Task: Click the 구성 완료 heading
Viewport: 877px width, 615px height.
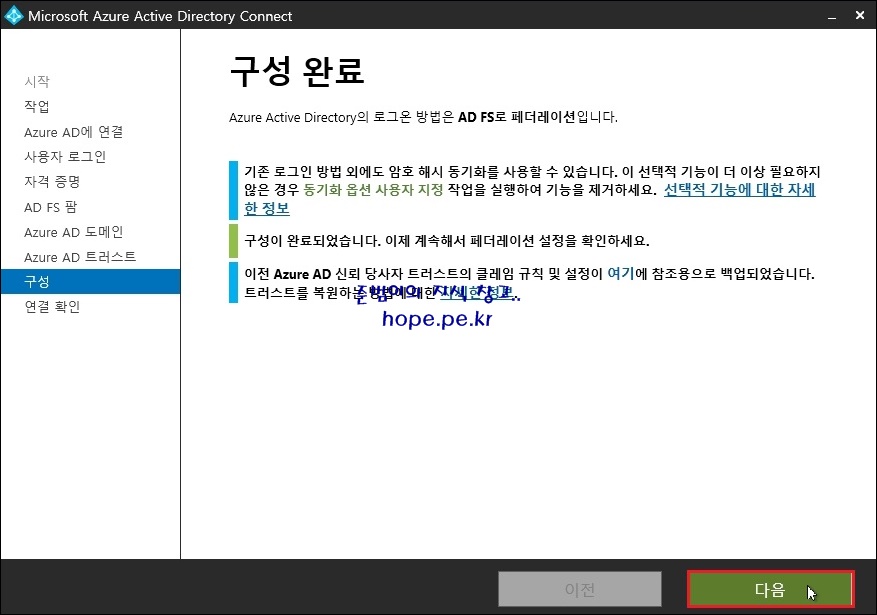Action: [x=297, y=71]
